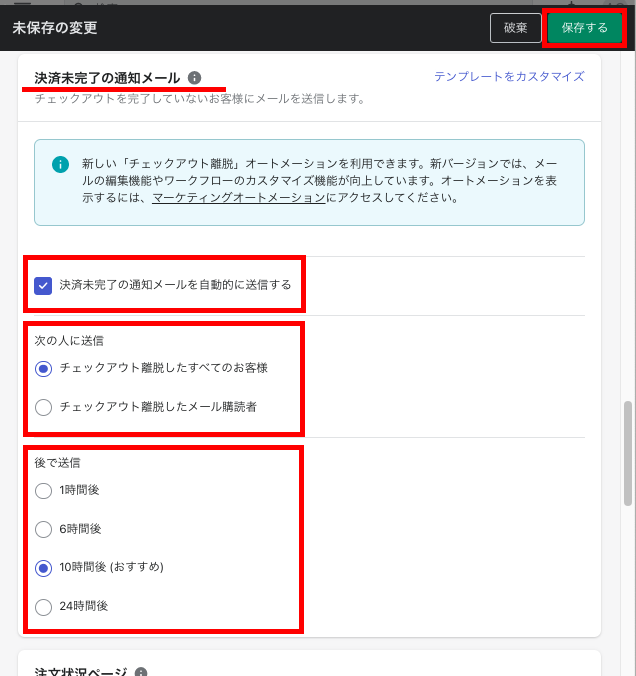The image size is (636, 676).
Task: Click the green 保存する button
Action: point(584,28)
